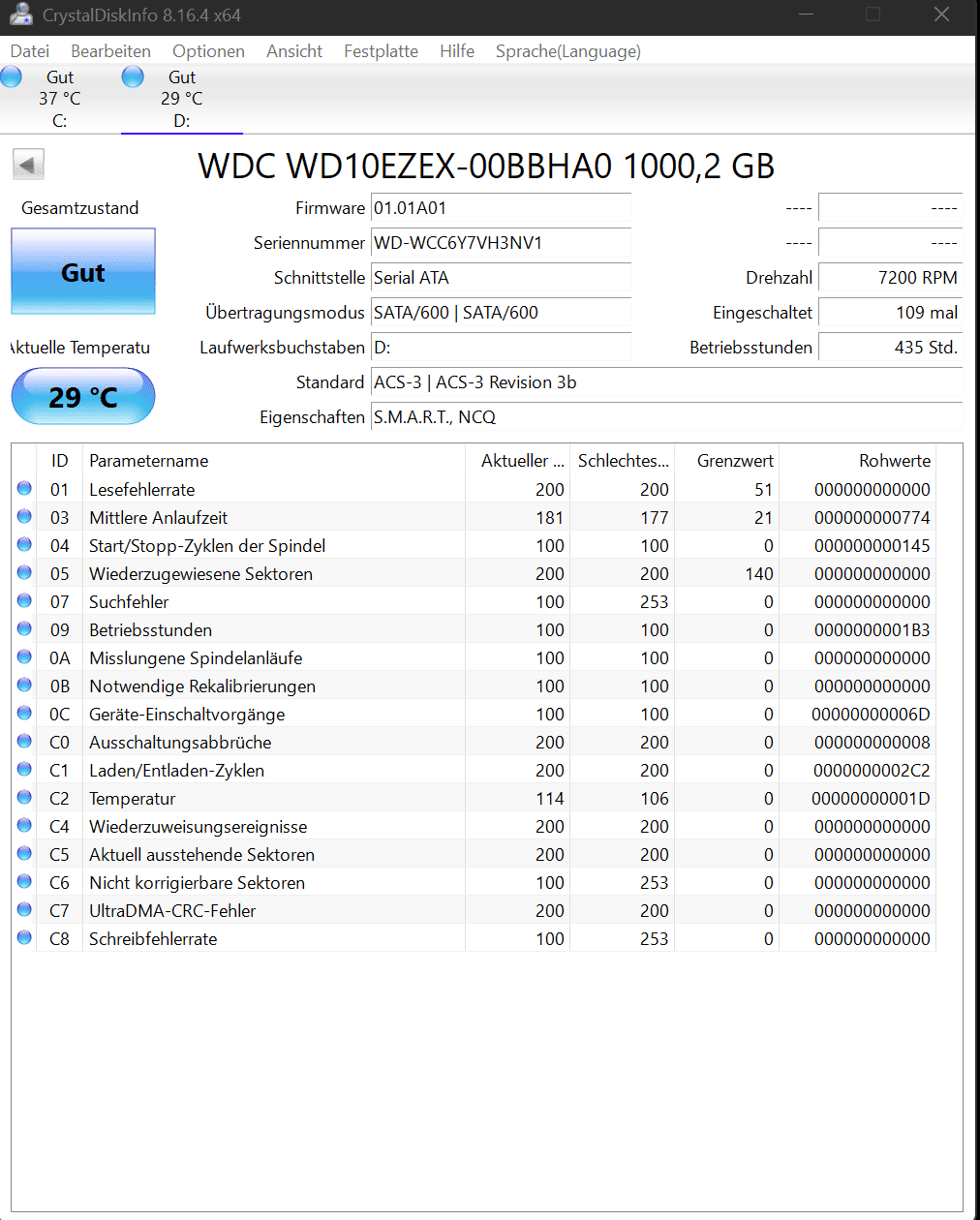This screenshot has width=980, height=1220.
Task: Click current value 114 in Temperatur row
Action: [550, 799]
